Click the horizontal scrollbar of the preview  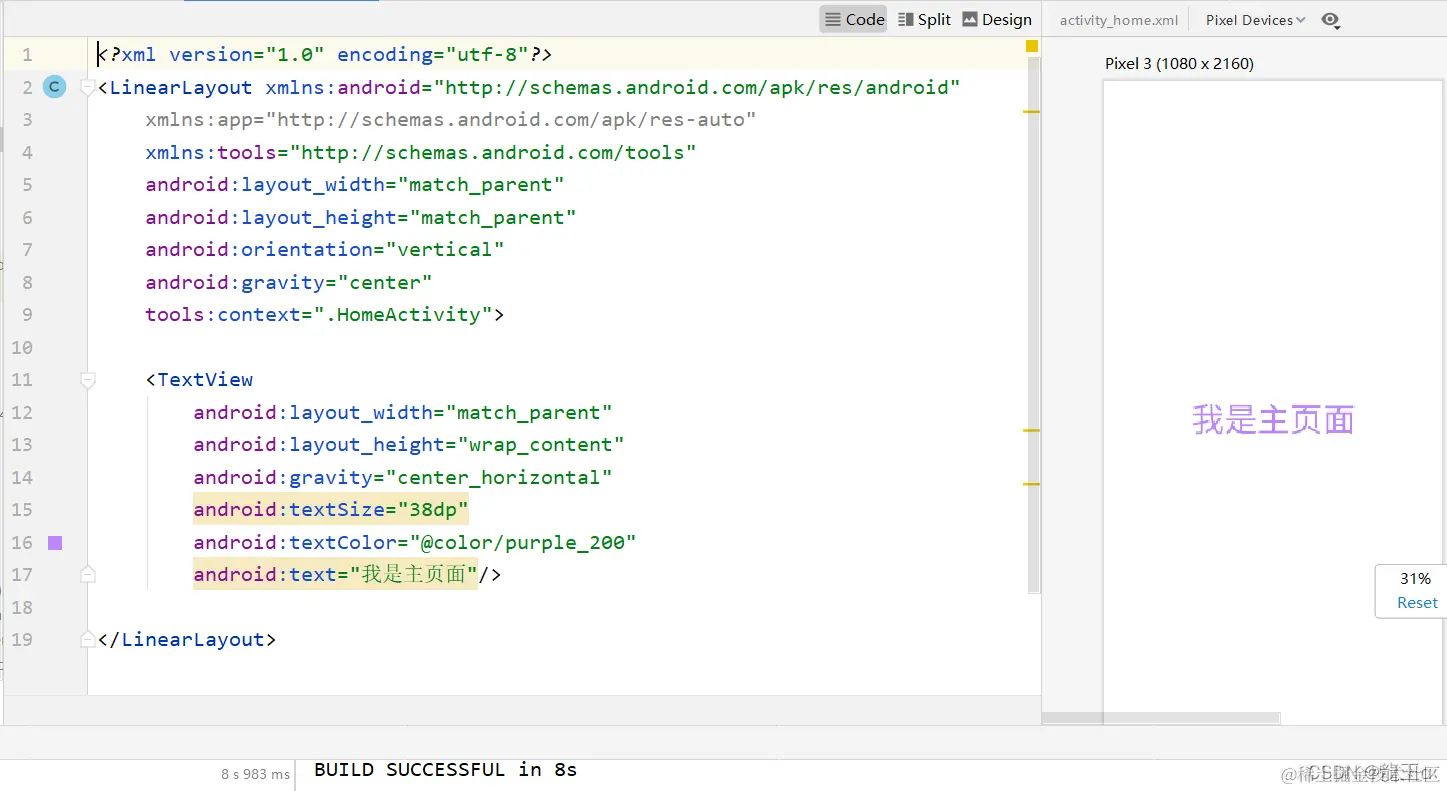(x=1161, y=718)
